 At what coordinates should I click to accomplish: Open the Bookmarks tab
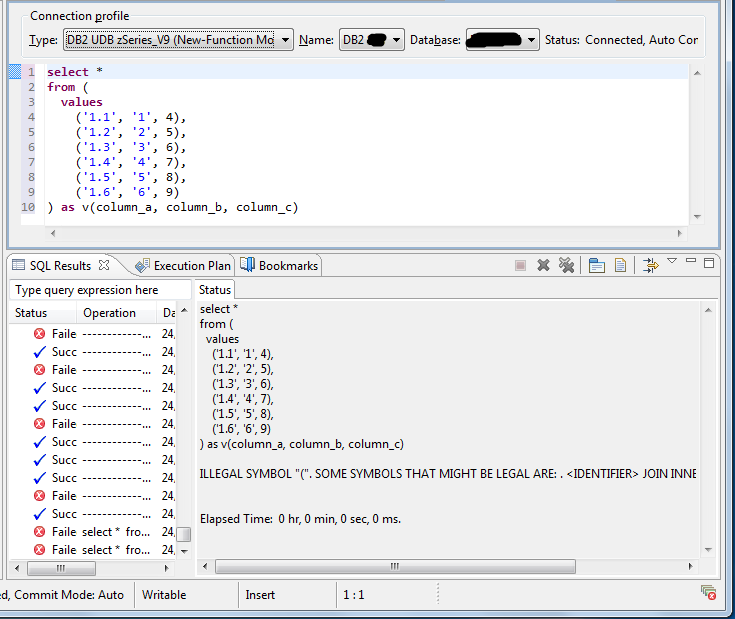click(x=279, y=266)
